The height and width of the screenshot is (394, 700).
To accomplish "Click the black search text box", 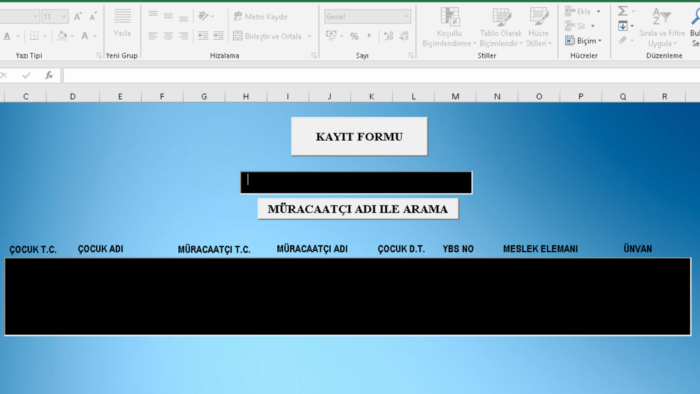I will (x=356, y=182).
